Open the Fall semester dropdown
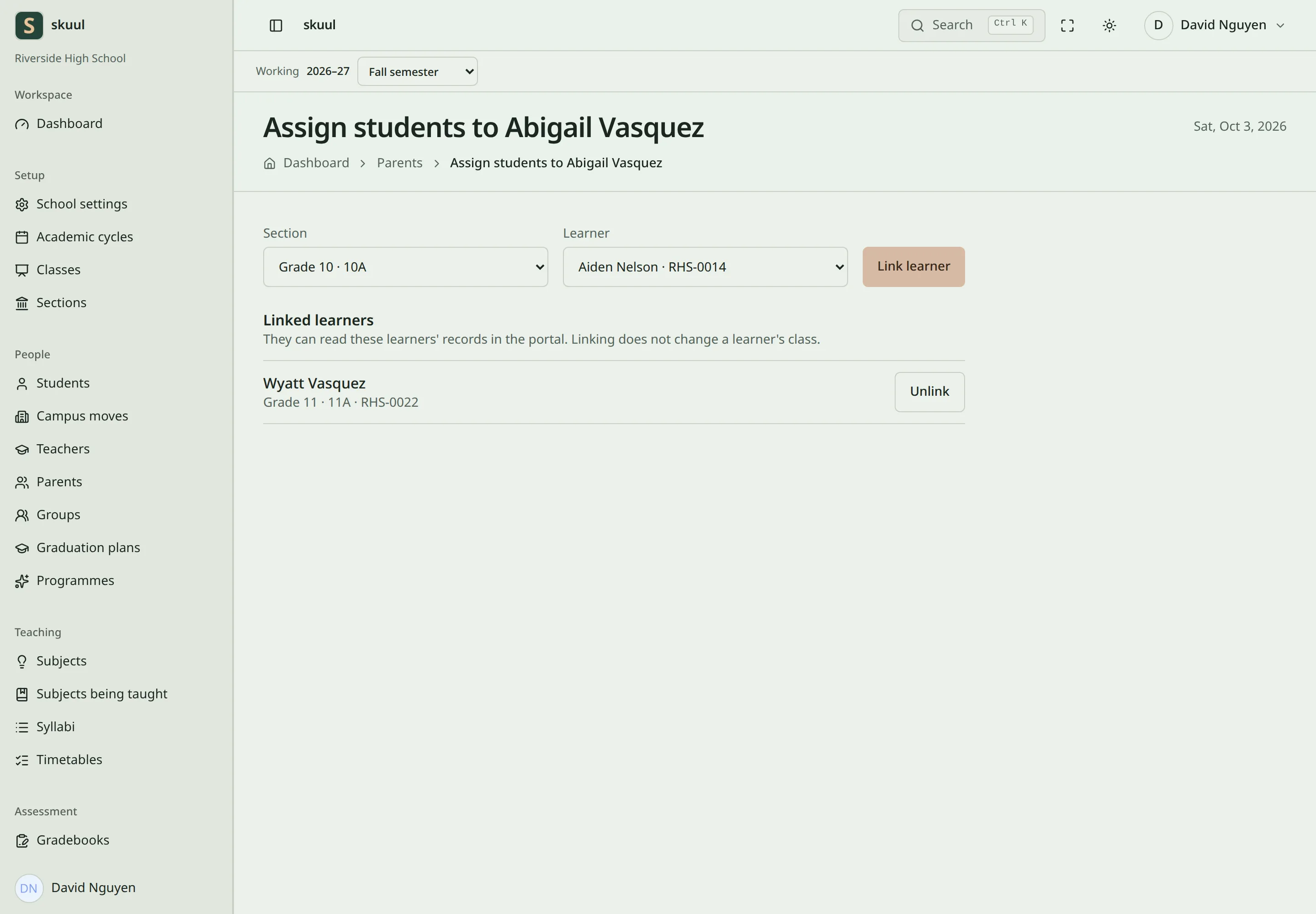The image size is (1316, 914). click(418, 72)
